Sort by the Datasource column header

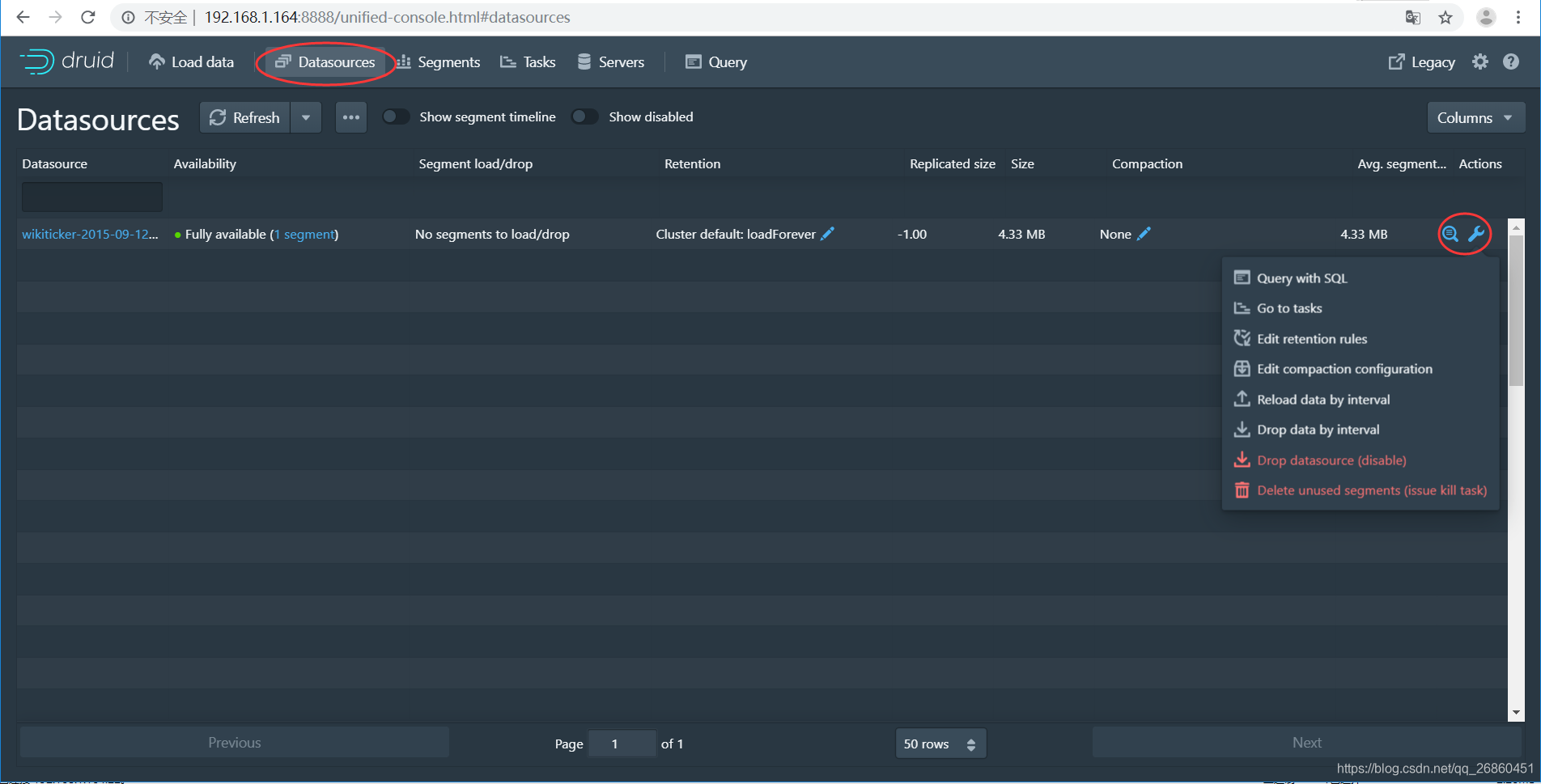(92, 163)
